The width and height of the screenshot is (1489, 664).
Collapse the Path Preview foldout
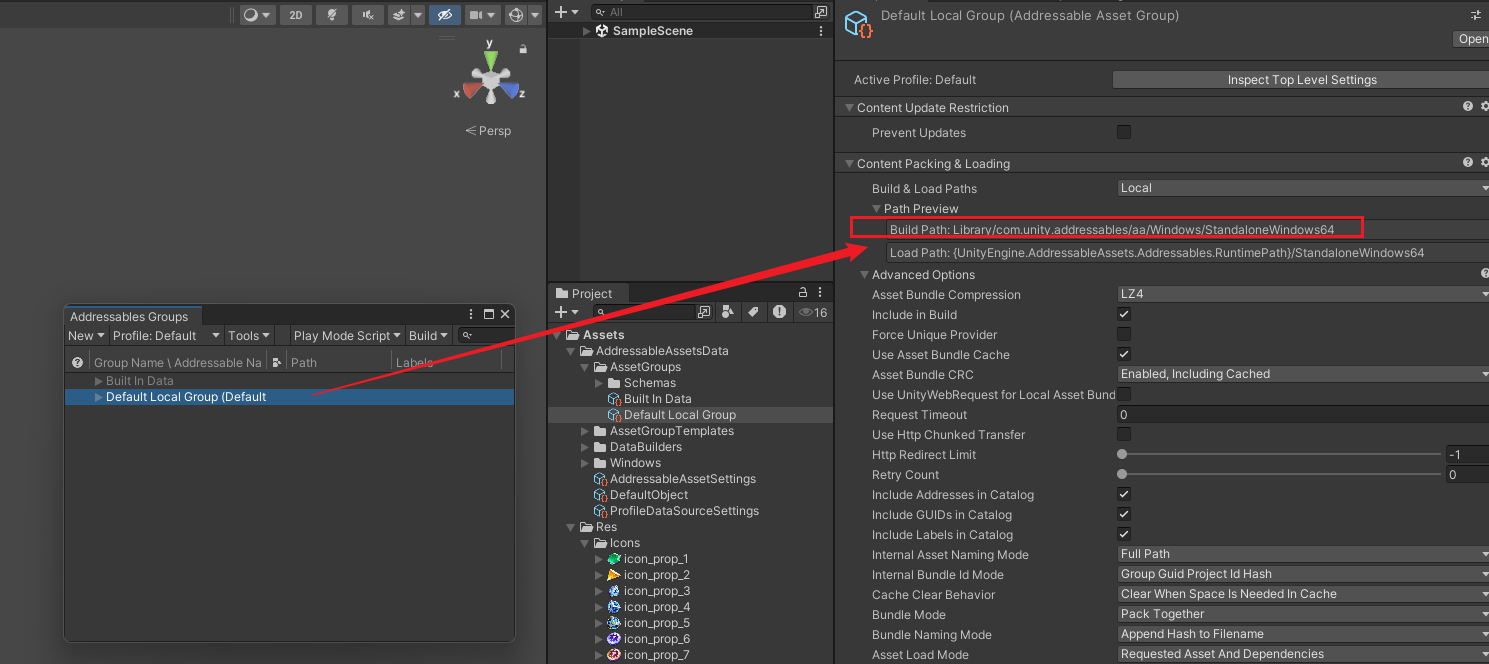tap(876, 209)
